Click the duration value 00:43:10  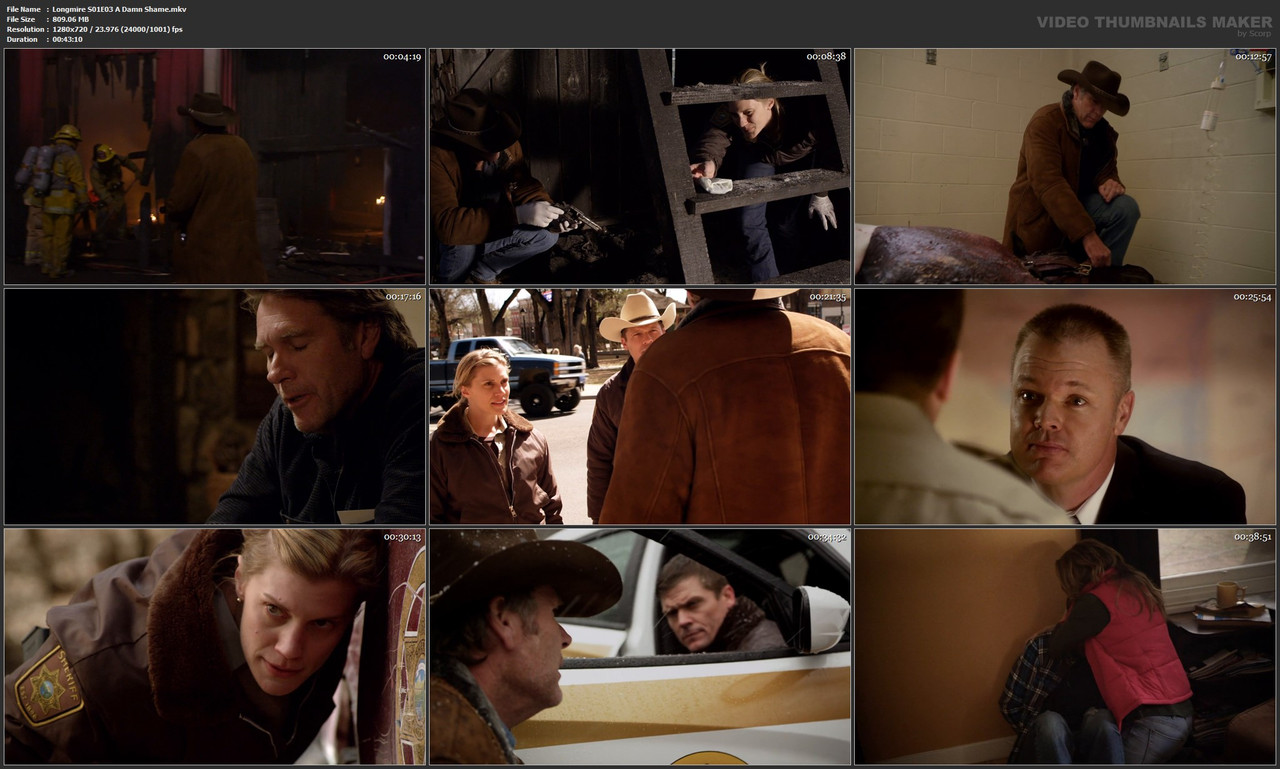67,39
